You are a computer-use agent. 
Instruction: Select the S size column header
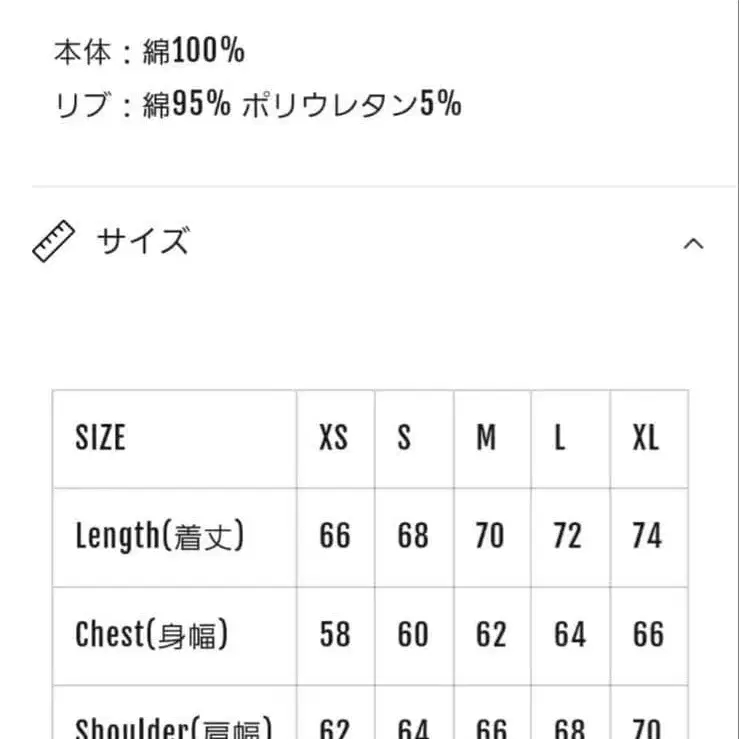point(404,438)
